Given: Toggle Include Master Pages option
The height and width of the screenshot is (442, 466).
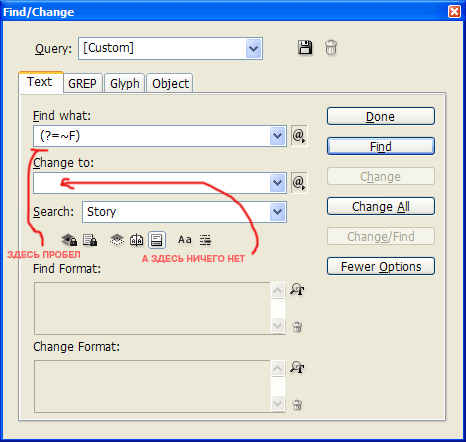Looking at the screenshot, I should (137, 240).
